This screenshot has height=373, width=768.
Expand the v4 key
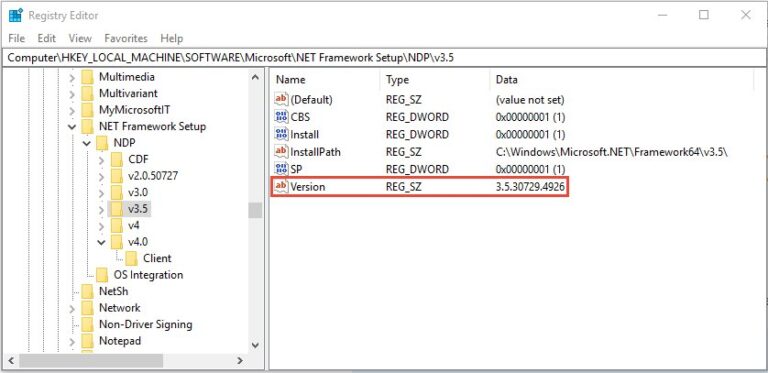coord(101,226)
